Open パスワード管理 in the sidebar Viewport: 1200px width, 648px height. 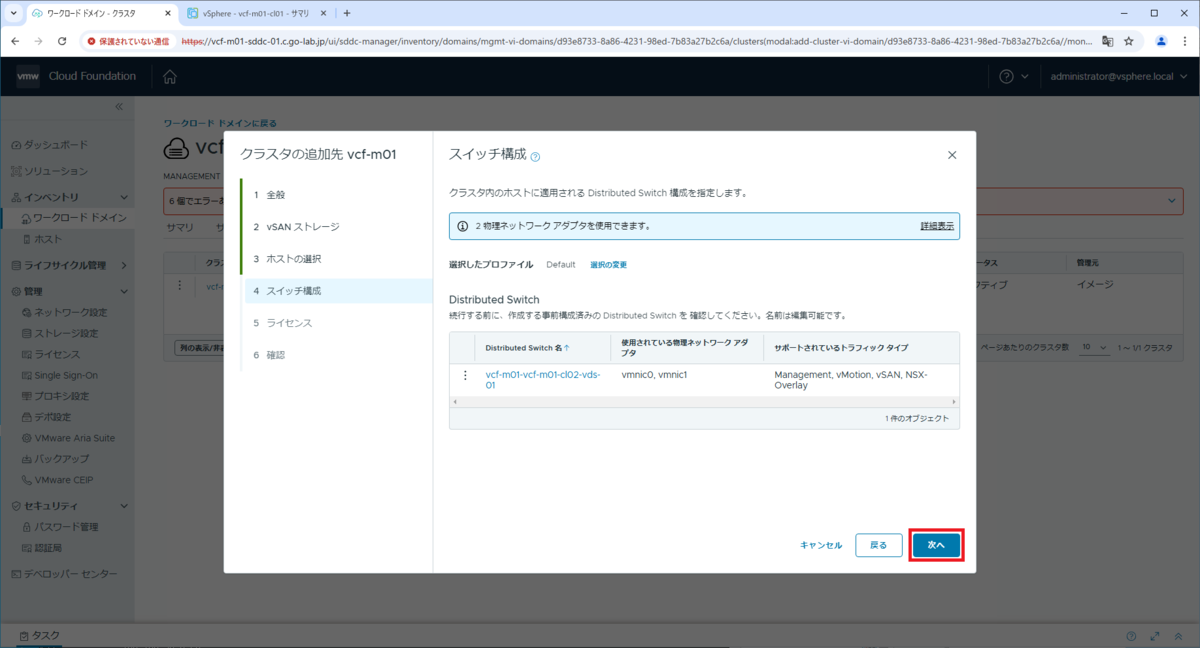pyautogui.click(x=60, y=527)
